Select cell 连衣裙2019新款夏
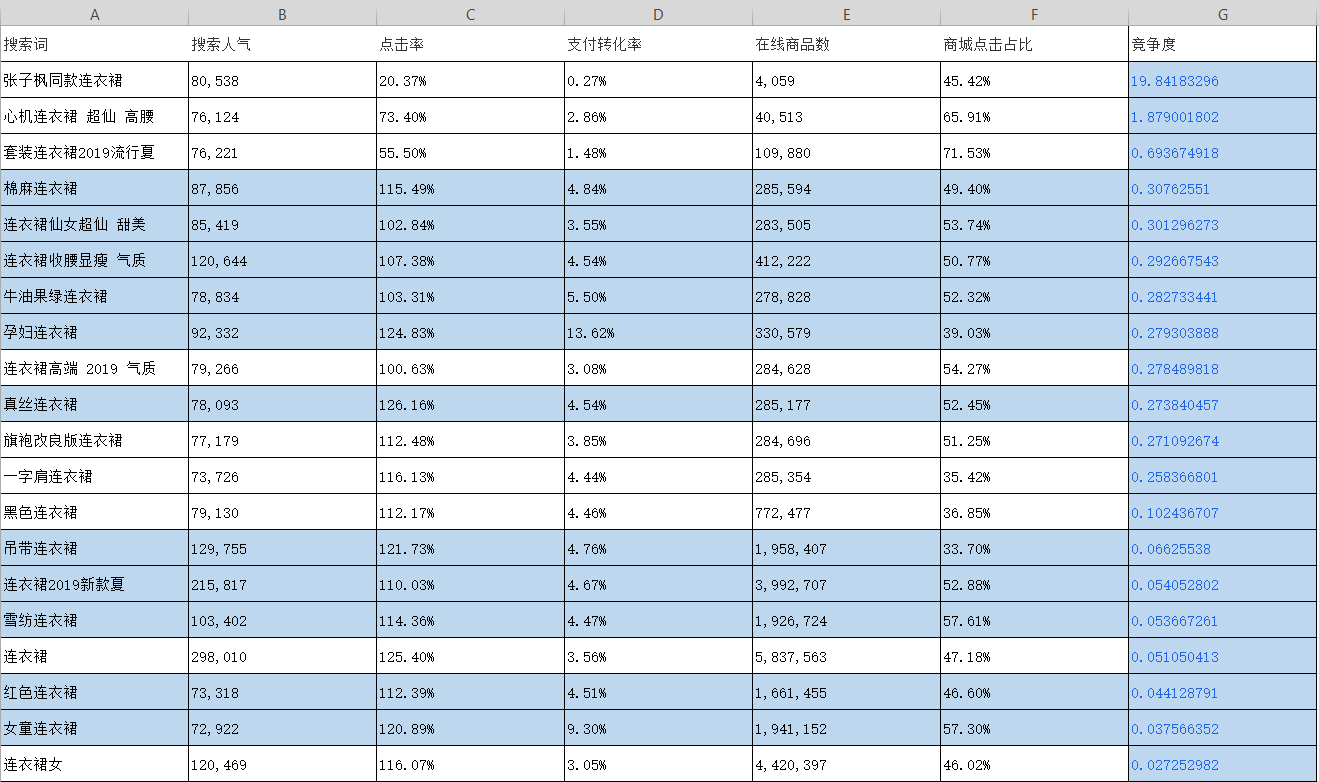 [x=94, y=584]
